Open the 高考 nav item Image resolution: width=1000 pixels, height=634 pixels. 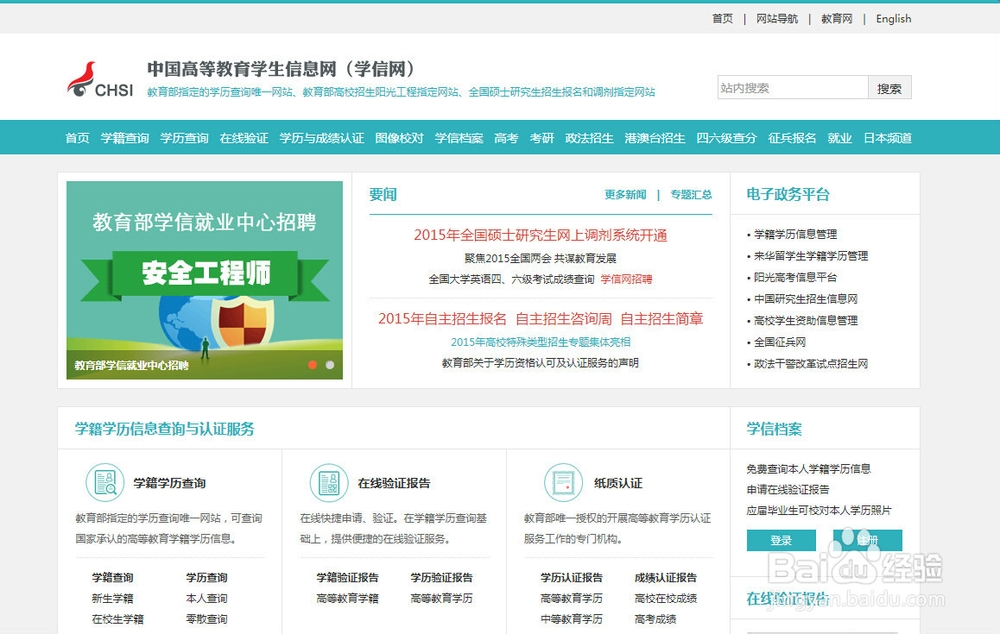506,138
